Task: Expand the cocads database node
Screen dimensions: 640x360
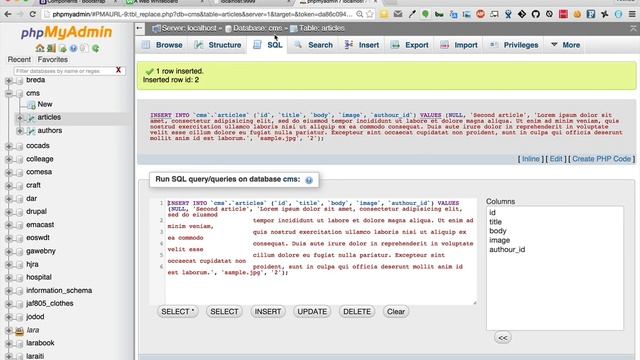Action: 9,146
